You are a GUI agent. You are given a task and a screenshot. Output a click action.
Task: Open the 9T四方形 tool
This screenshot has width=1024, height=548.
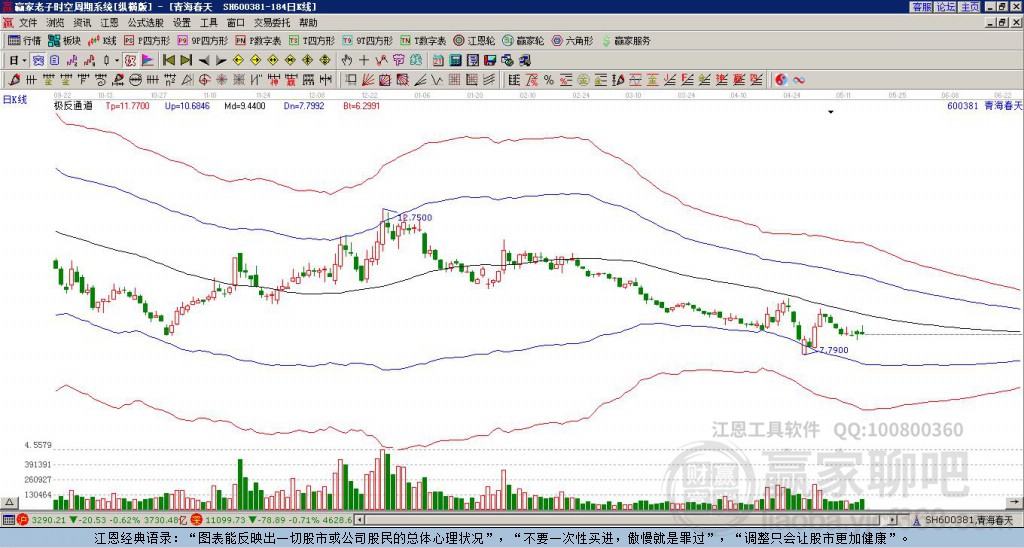[368, 40]
